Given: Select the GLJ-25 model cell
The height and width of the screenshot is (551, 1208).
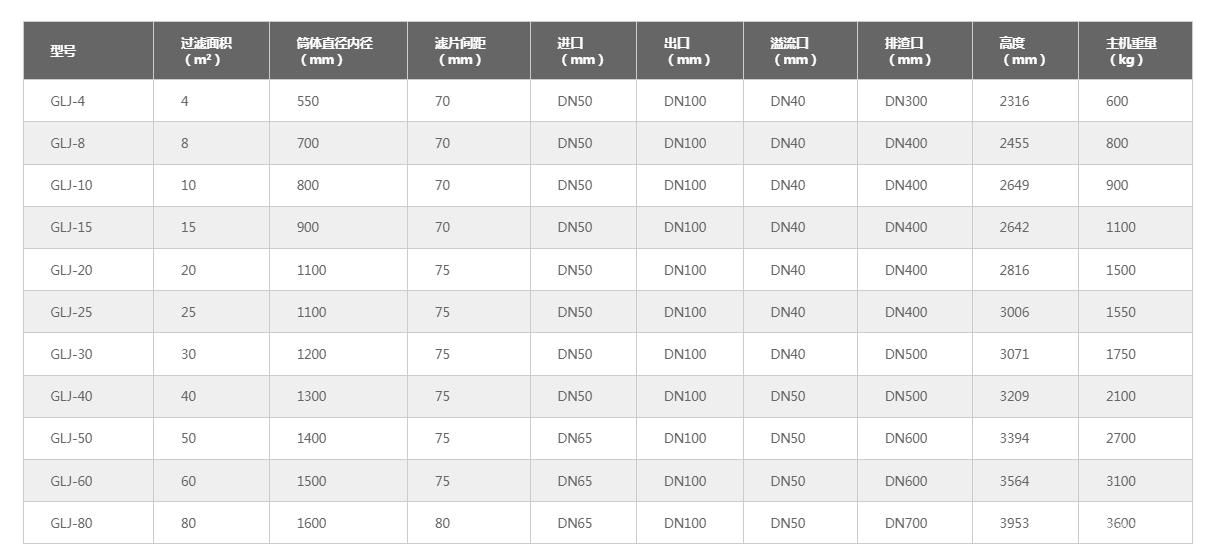Looking at the screenshot, I should 88,312.
